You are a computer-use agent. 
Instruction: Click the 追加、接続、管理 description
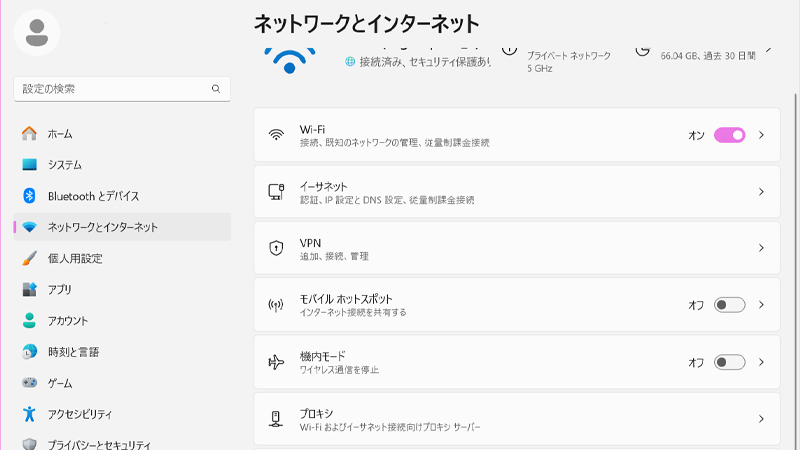point(334,256)
